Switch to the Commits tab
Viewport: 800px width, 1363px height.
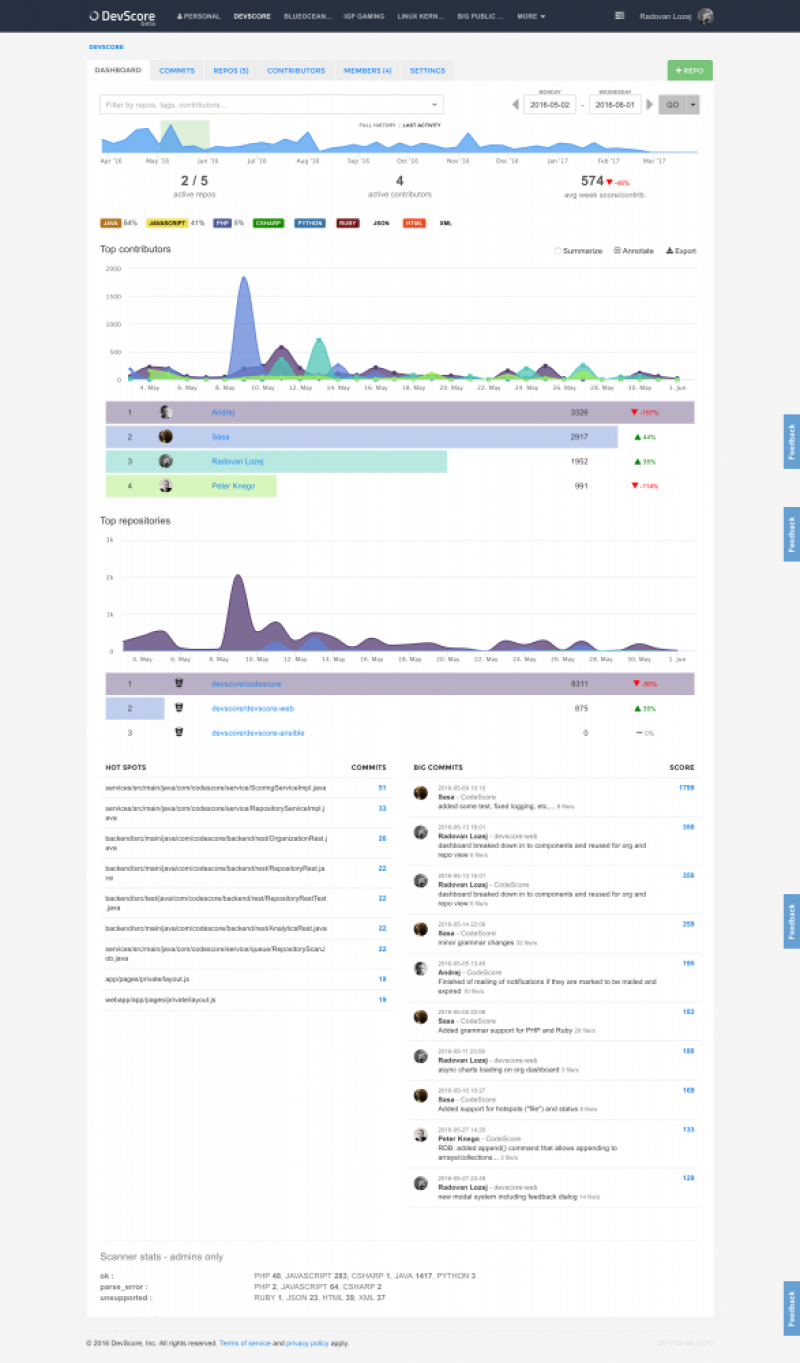click(177, 71)
